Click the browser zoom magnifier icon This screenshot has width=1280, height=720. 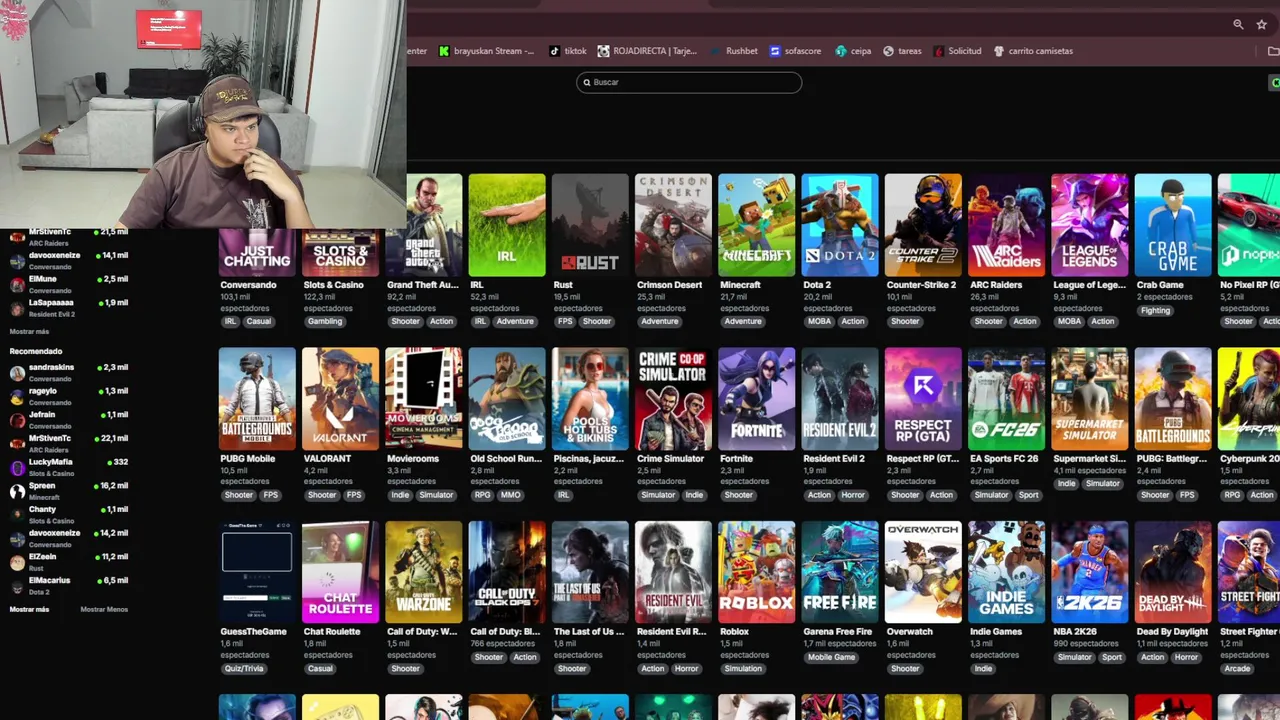click(1238, 24)
